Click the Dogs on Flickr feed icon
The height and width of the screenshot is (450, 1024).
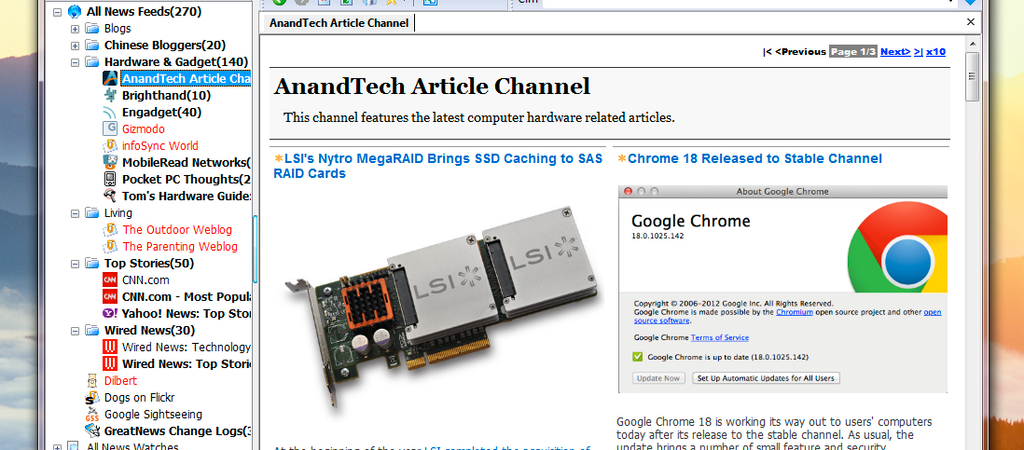92,397
